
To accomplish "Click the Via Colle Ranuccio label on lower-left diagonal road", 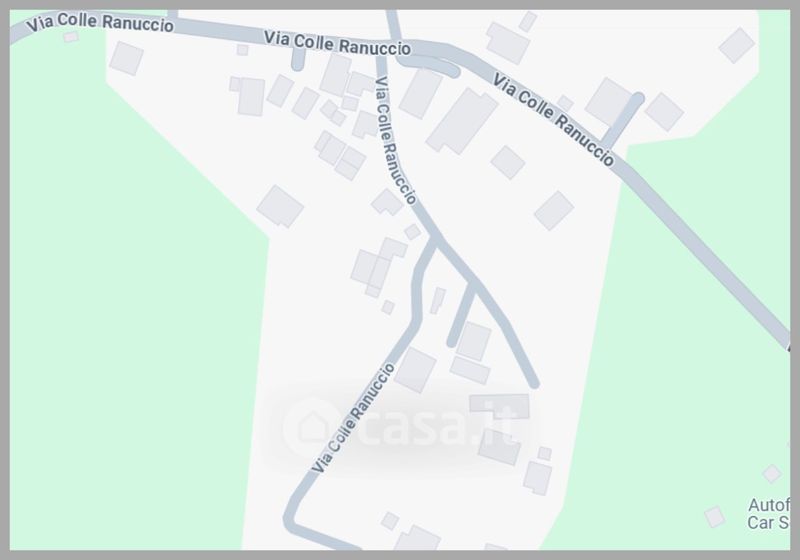I will 354,418.
